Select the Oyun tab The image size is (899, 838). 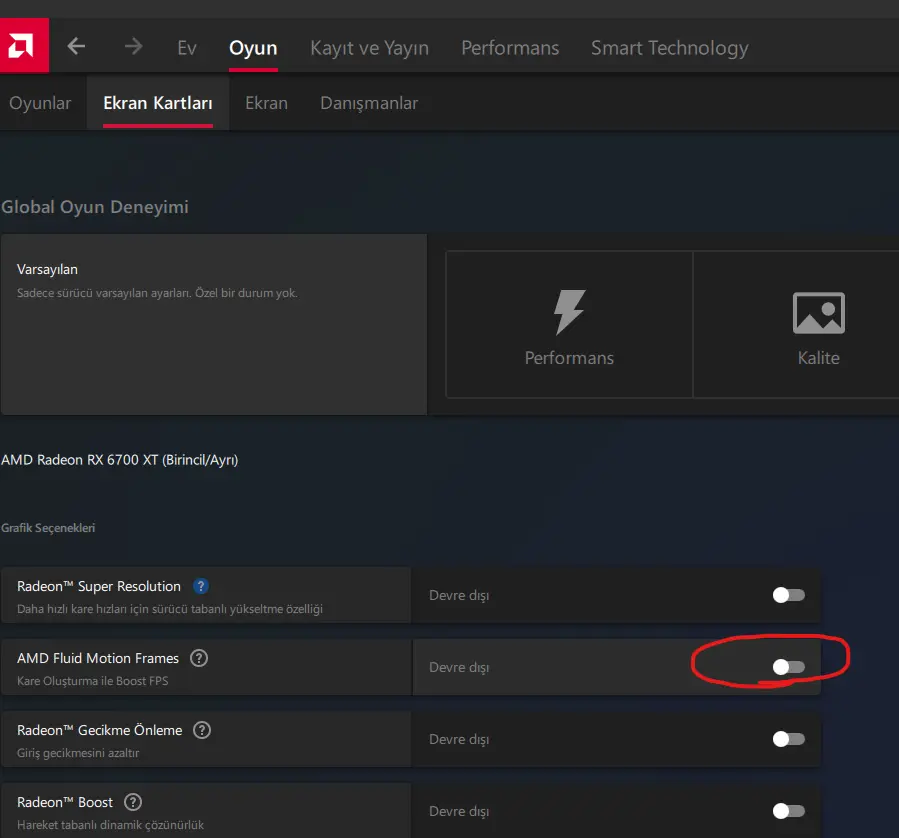point(253,48)
